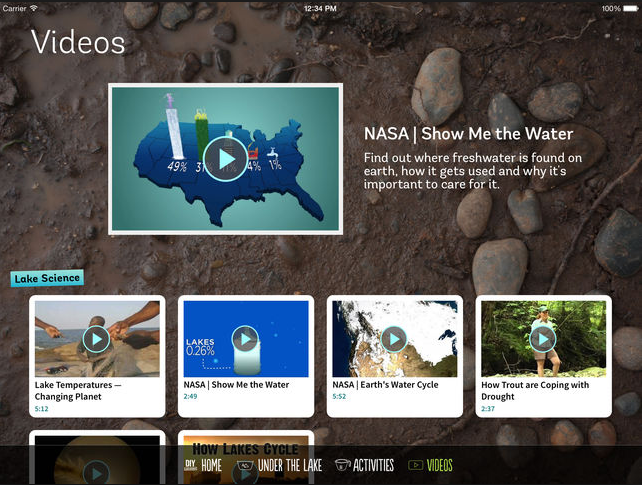The height and width of the screenshot is (485, 642).
Task: Click the Activities bucket icon
Action: click(342, 465)
